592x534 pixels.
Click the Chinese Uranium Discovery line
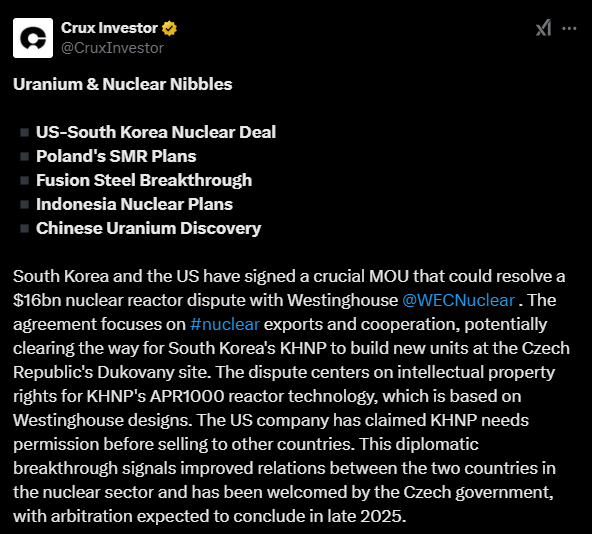tap(149, 228)
